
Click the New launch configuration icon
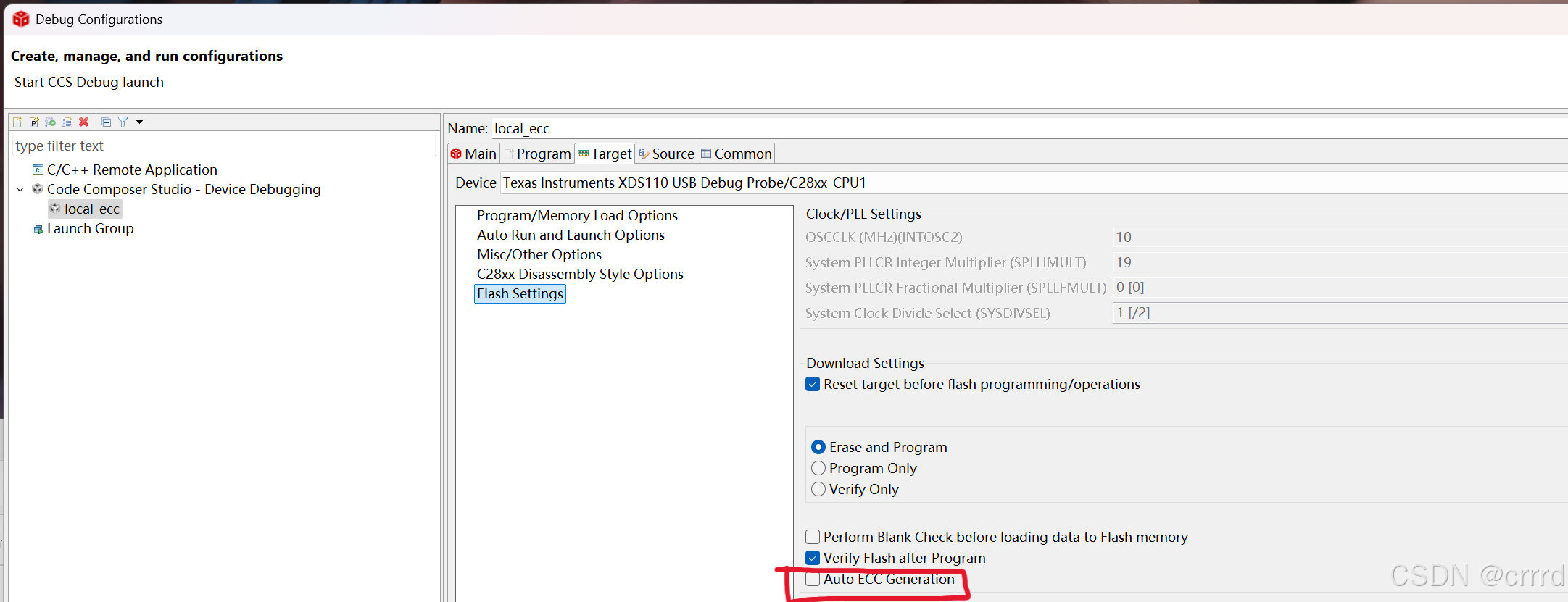pos(17,122)
